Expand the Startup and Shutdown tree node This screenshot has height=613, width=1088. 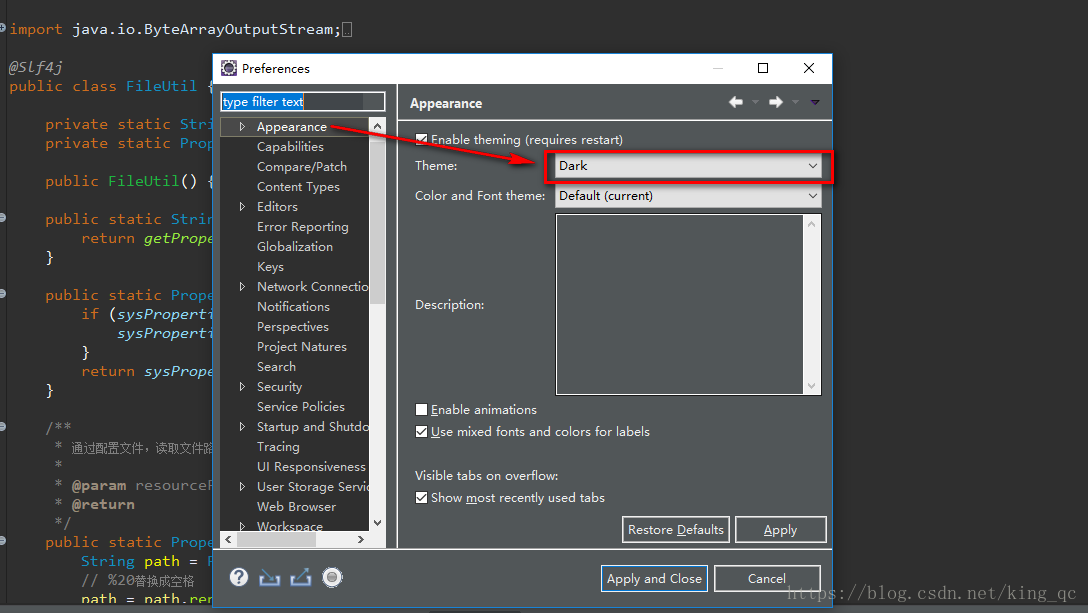point(242,427)
